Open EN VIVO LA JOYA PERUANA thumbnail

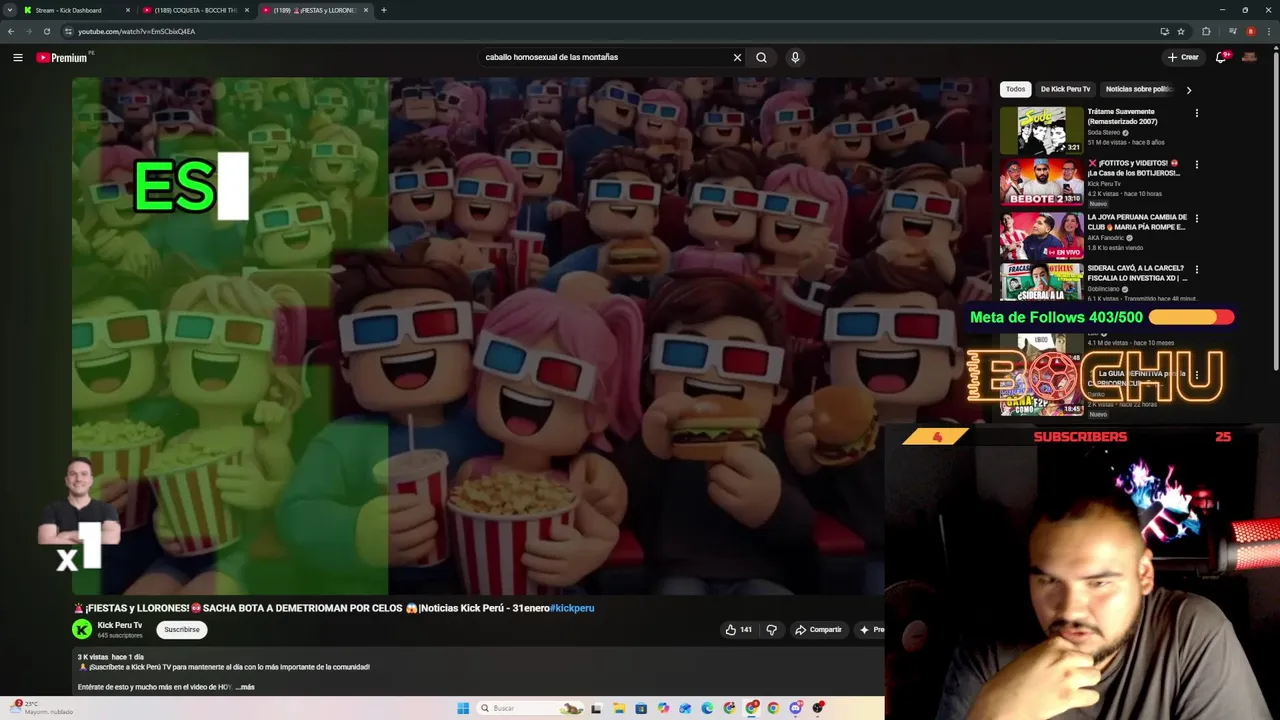pos(1041,235)
